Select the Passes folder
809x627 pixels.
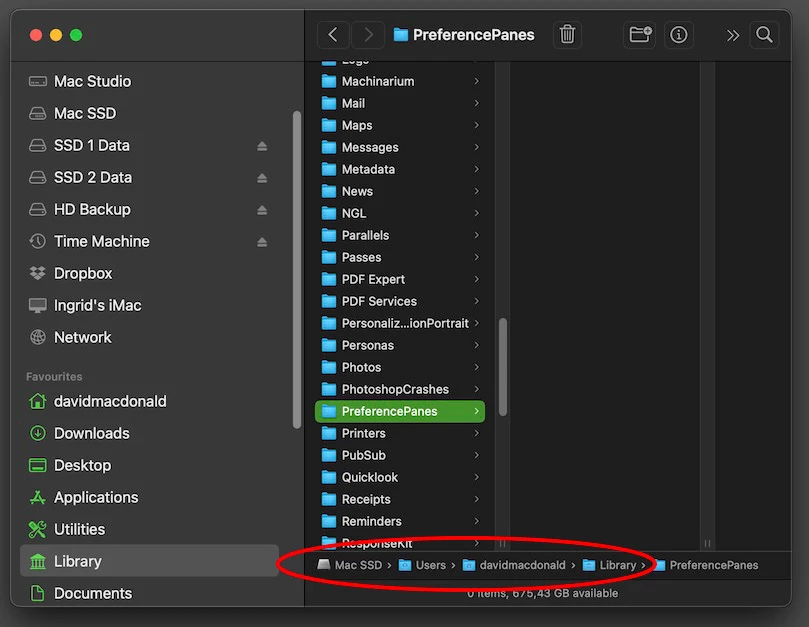[400, 258]
